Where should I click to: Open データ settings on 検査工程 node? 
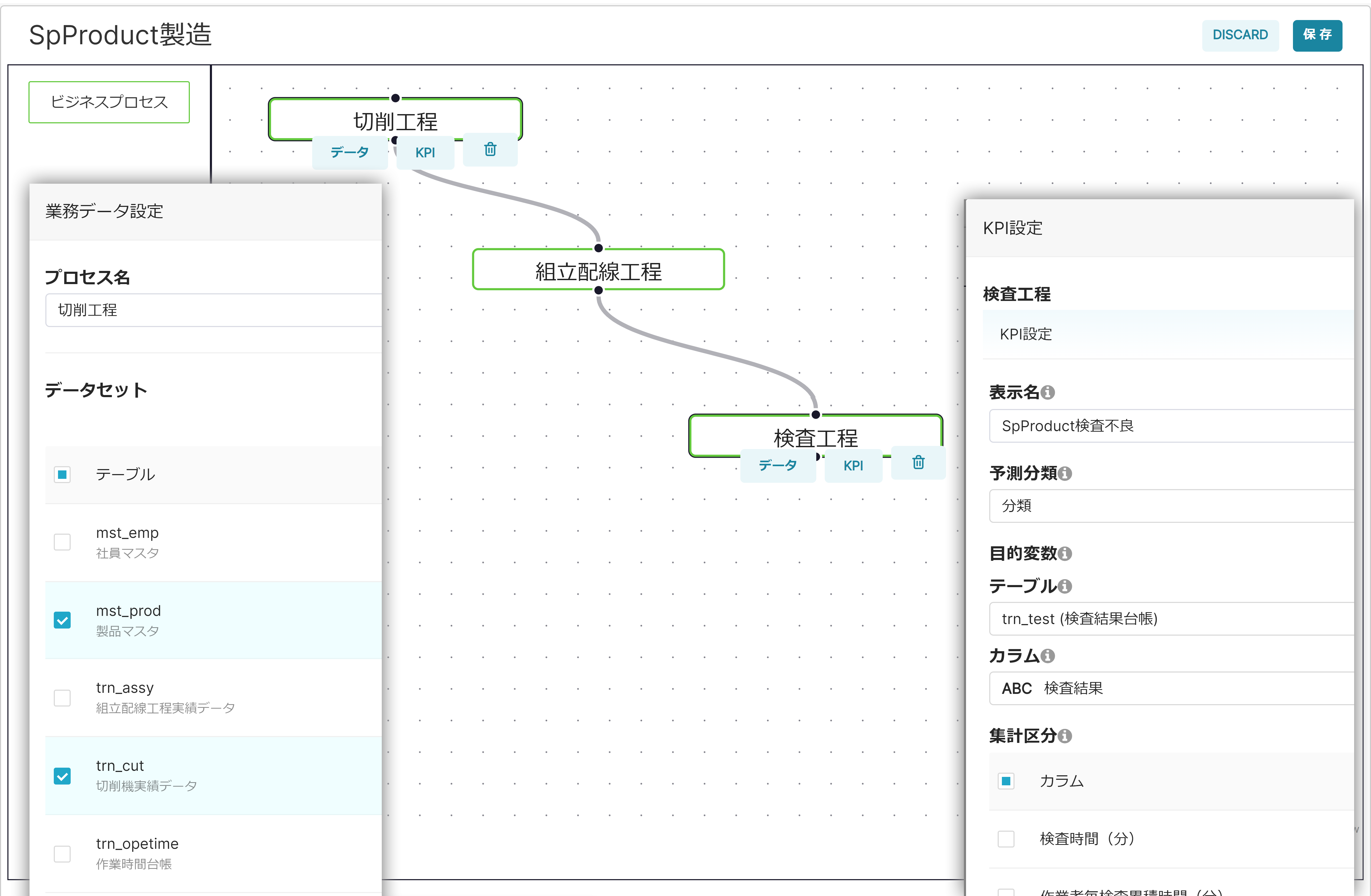(778, 465)
